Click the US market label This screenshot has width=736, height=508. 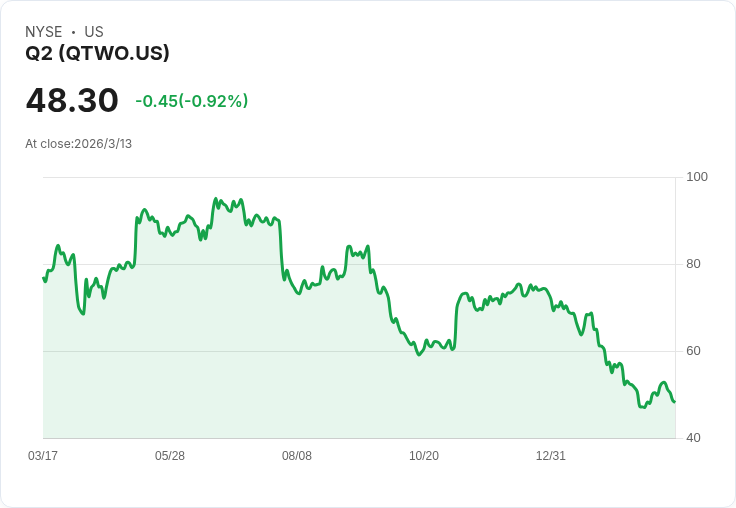pos(94,32)
